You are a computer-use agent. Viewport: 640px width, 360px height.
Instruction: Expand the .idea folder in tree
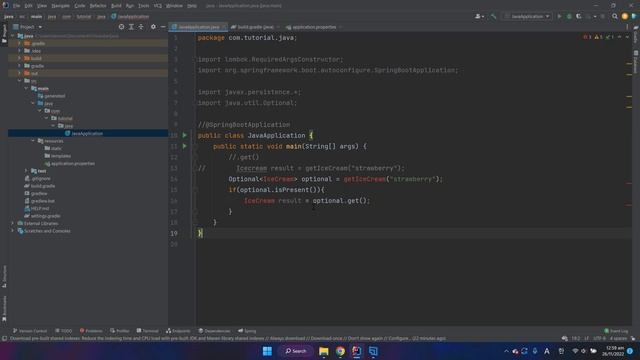[19, 51]
